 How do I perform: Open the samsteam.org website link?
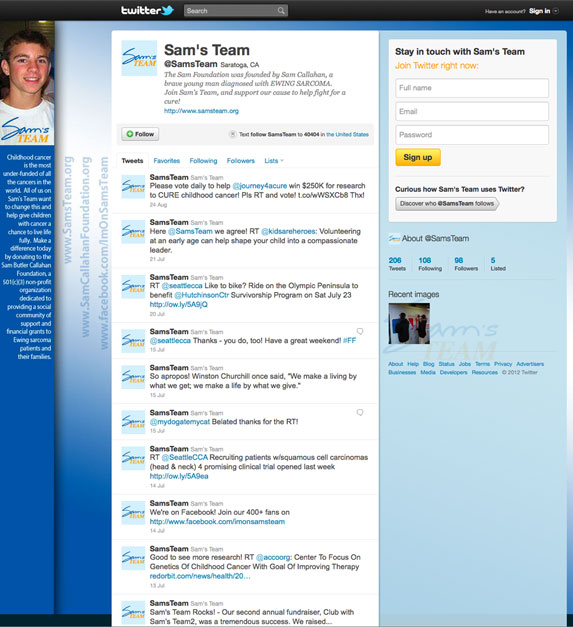click(201, 111)
